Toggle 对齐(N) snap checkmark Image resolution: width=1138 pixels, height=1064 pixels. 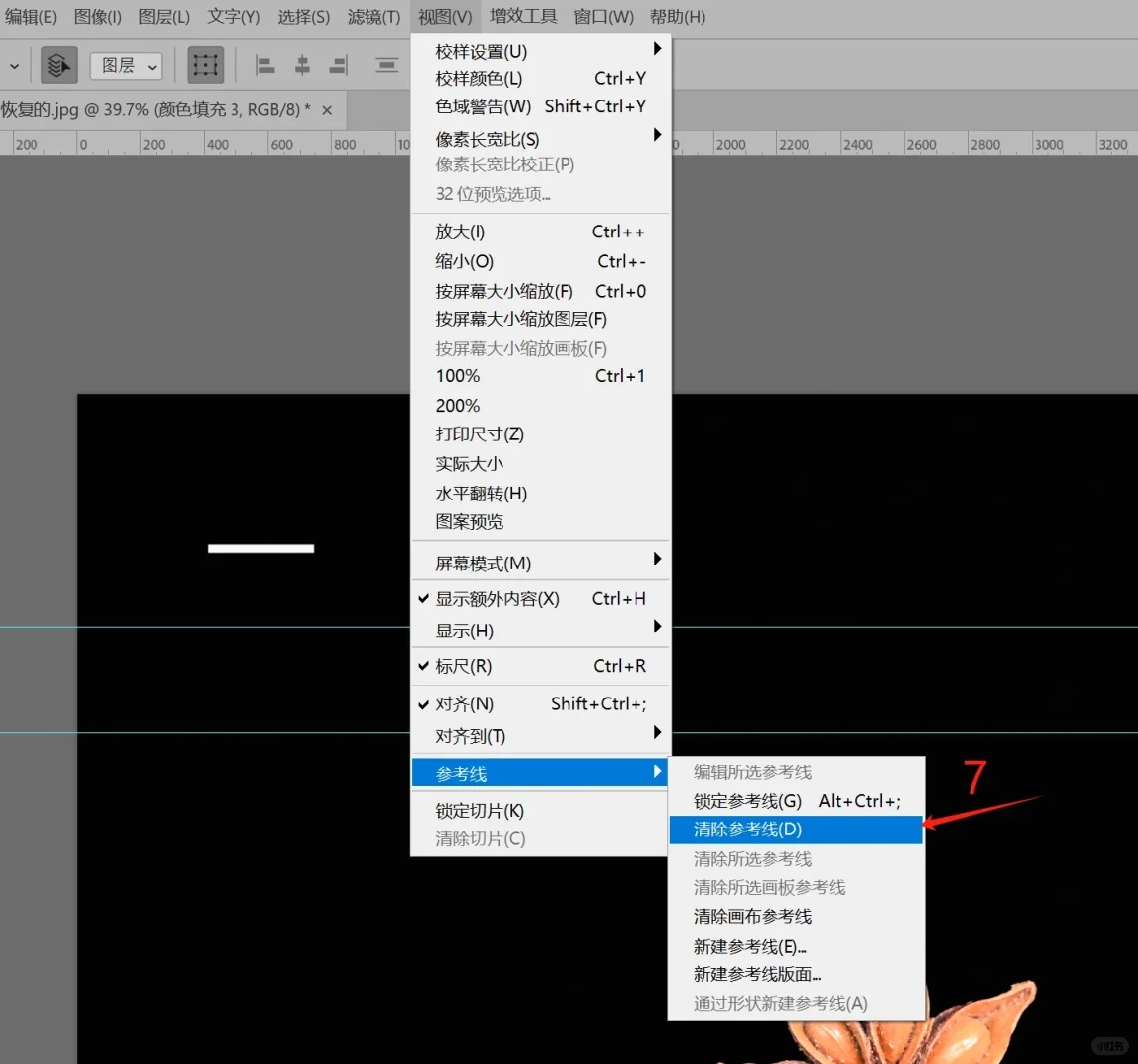(541, 704)
